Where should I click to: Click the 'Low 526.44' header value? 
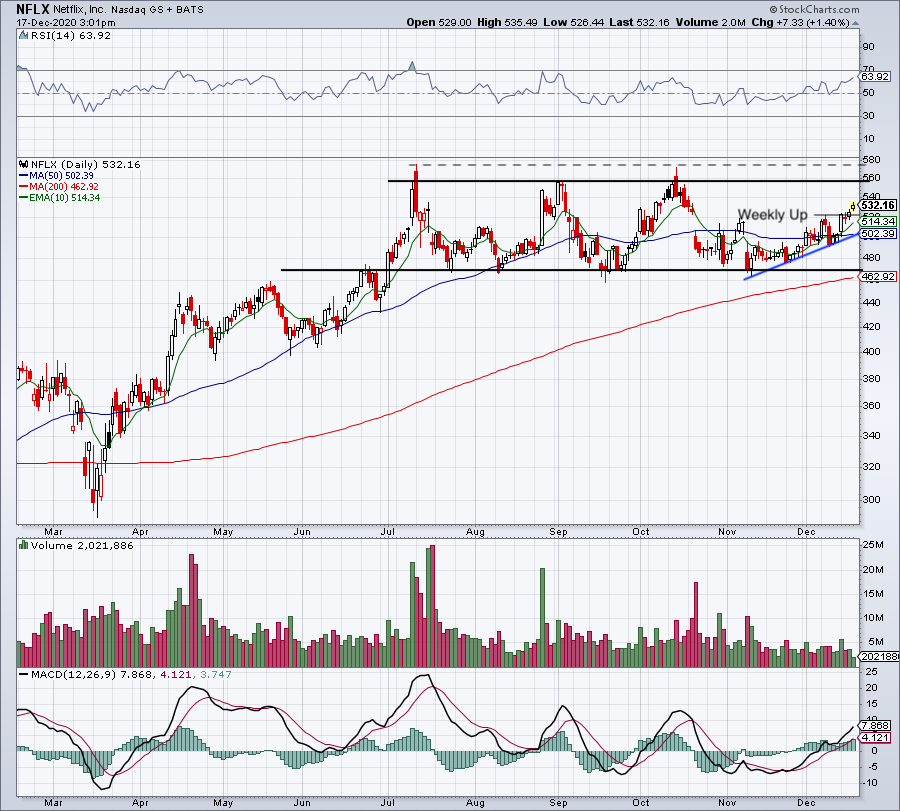(573, 22)
